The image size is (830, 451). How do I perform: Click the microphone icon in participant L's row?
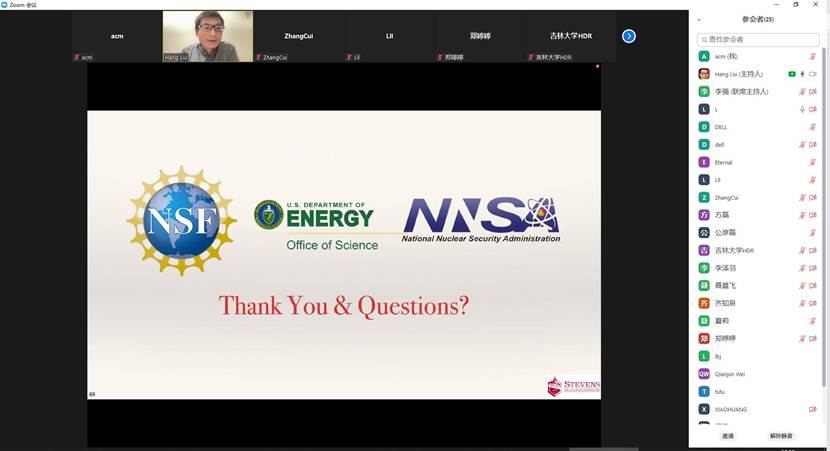click(802, 109)
